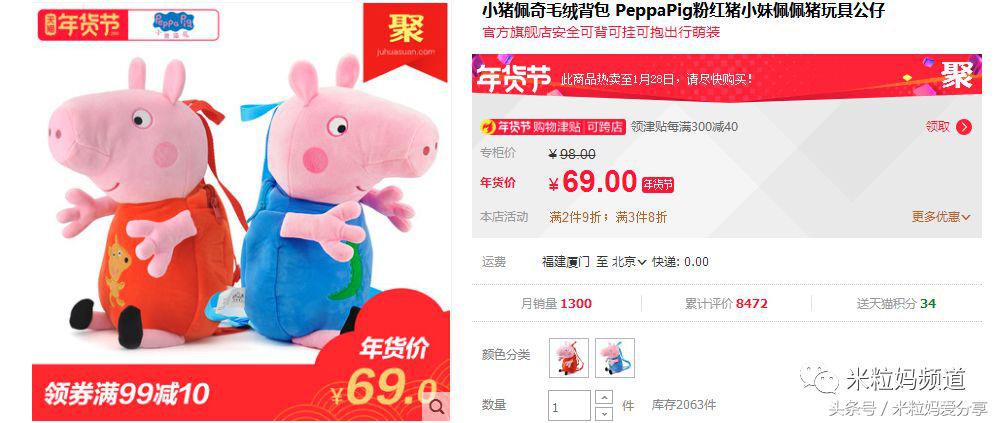Screen dimensions: 998x423
Task: Click the 领取 coupon link
Action: [x=938, y=127]
